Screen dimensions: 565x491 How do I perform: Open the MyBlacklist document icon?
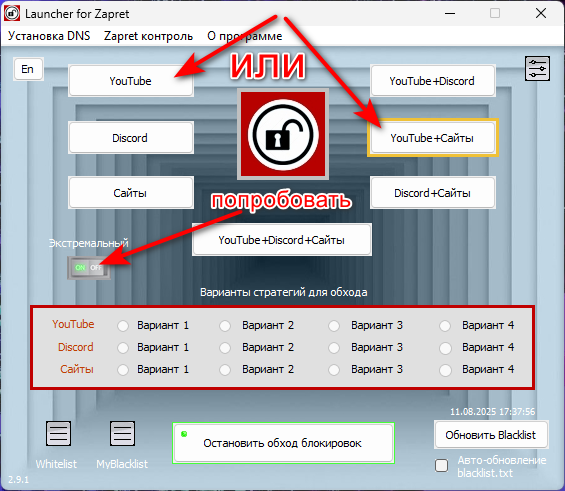coord(122,433)
